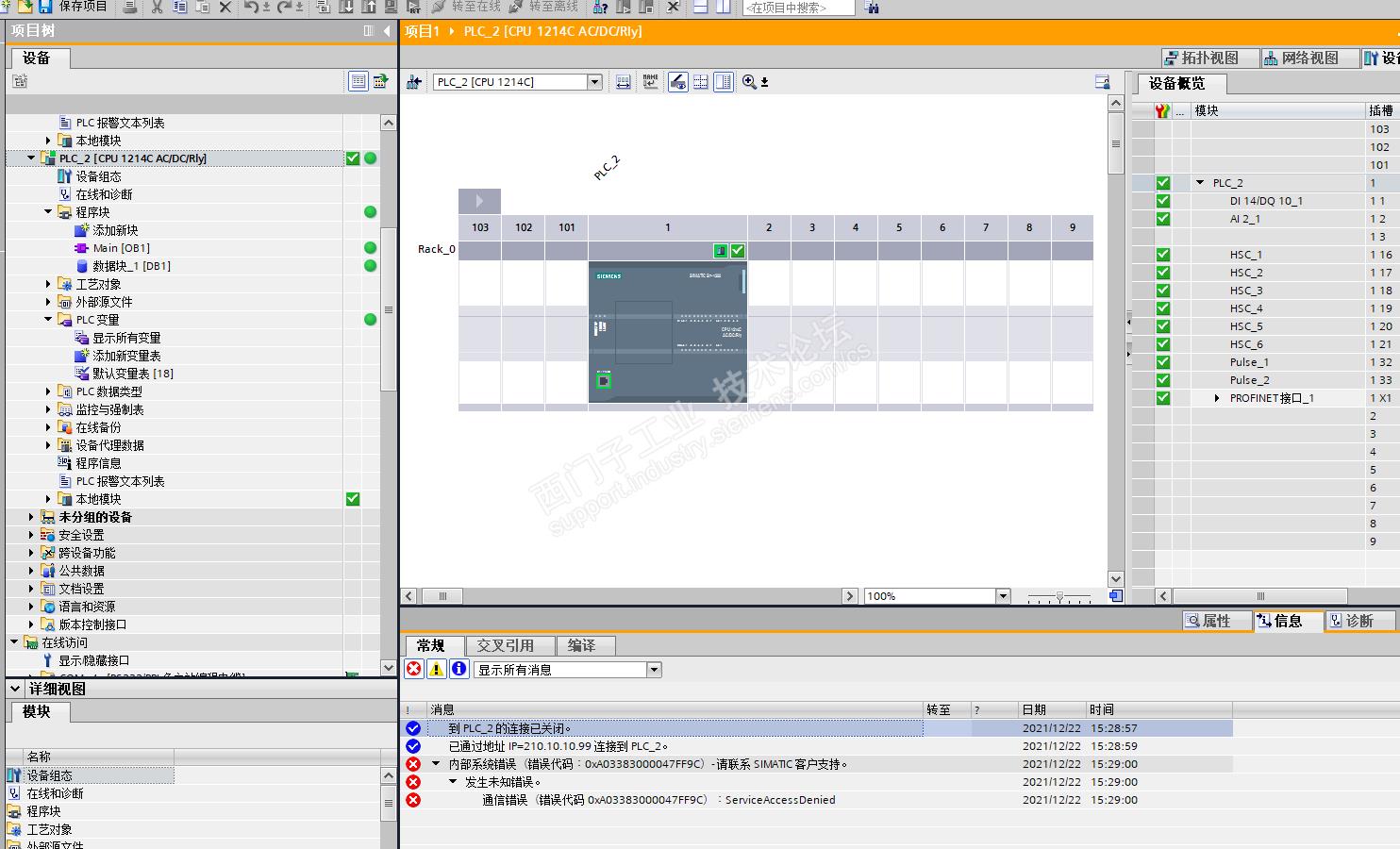Open the Properties (属性) tab
The width and height of the screenshot is (1400, 849).
(1217, 621)
